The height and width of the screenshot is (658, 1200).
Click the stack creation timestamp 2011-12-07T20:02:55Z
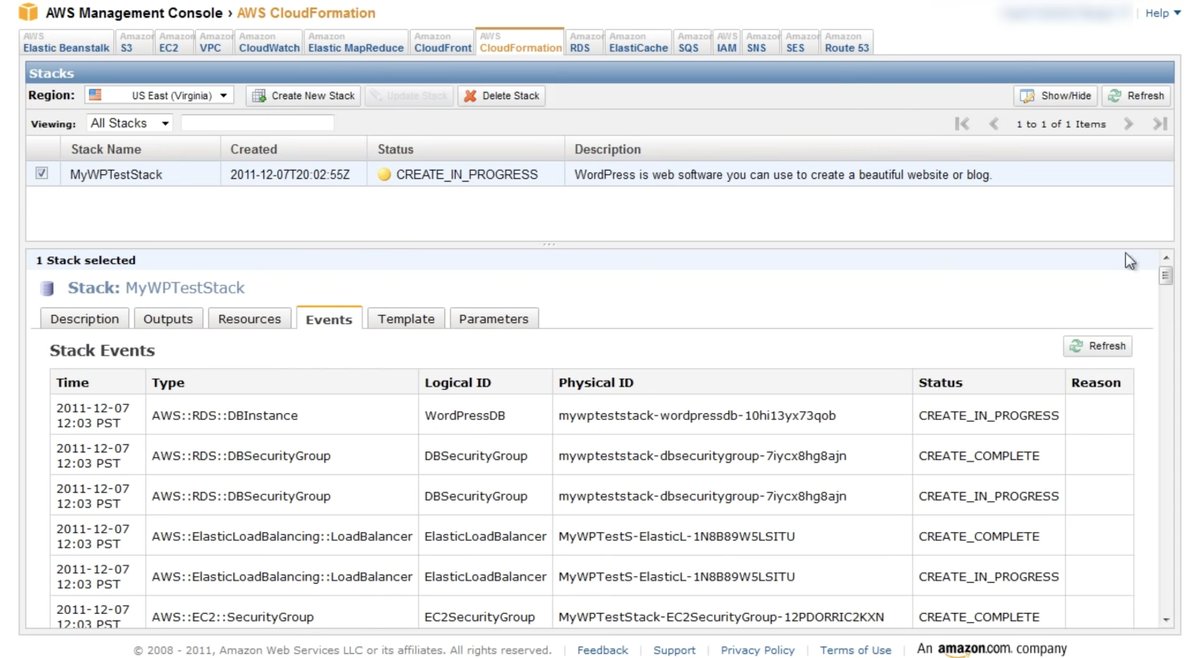(x=290, y=174)
